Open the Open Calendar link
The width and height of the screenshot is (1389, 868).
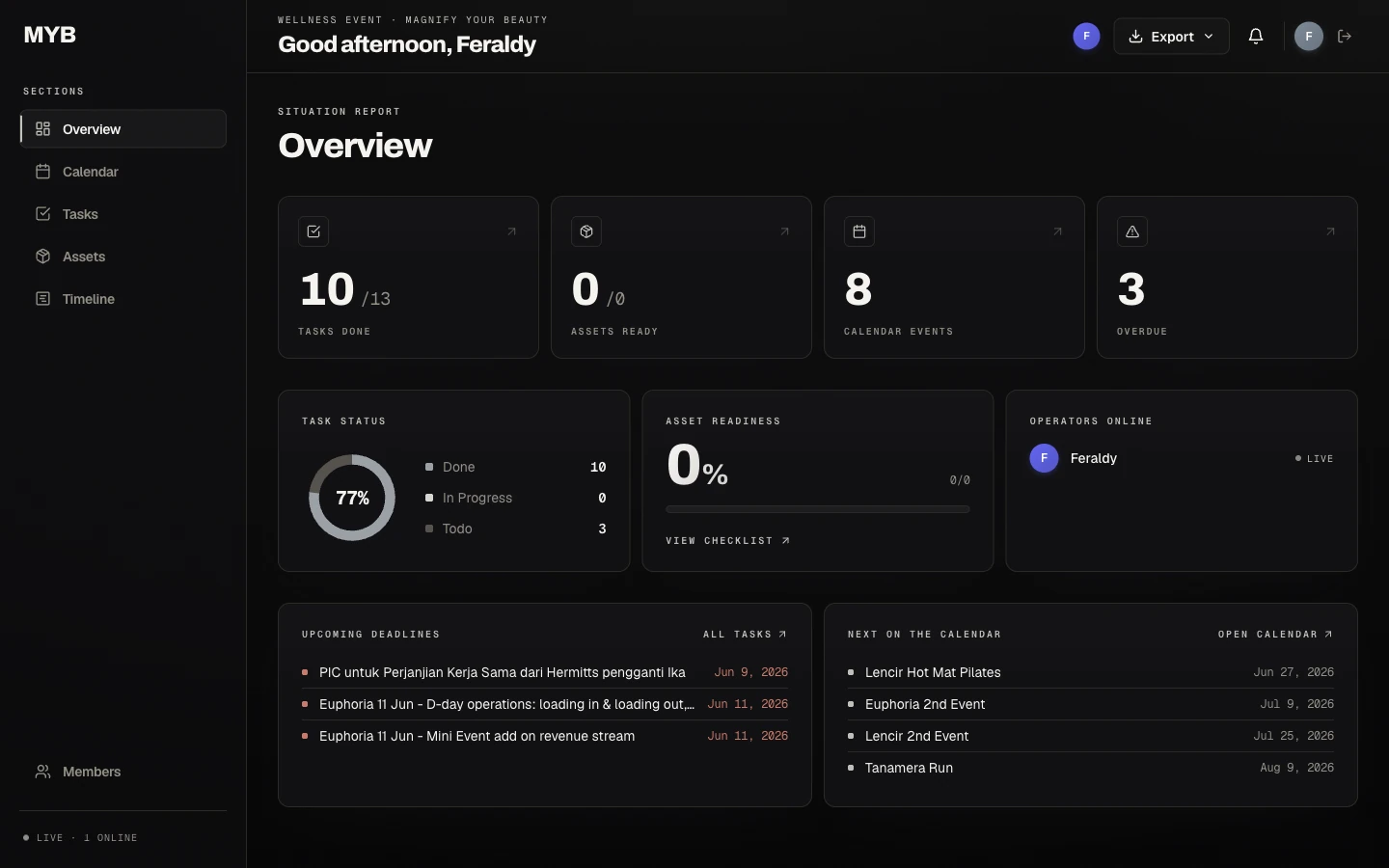(1275, 635)
